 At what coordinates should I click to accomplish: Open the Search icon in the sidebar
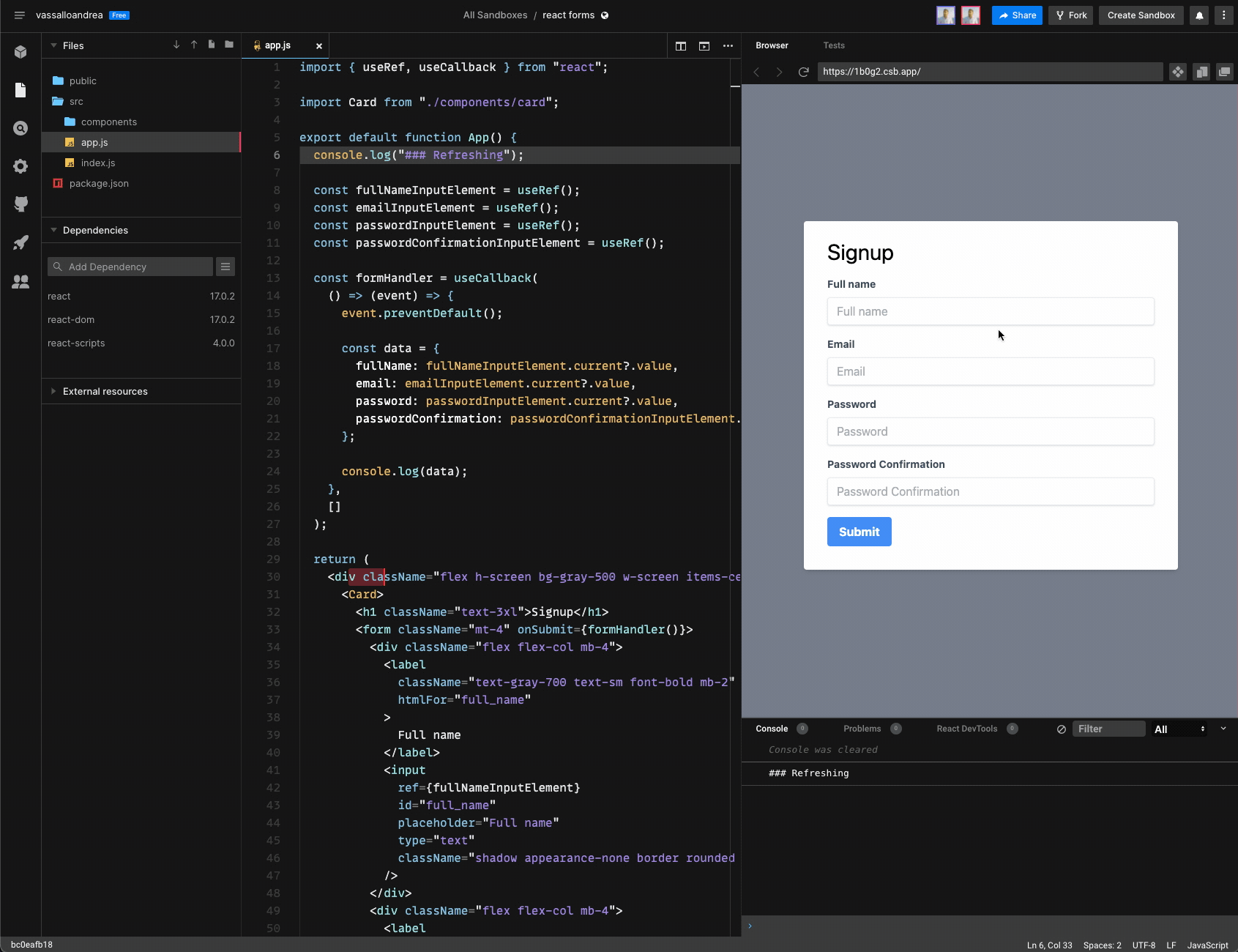click(x=20, y=128)
